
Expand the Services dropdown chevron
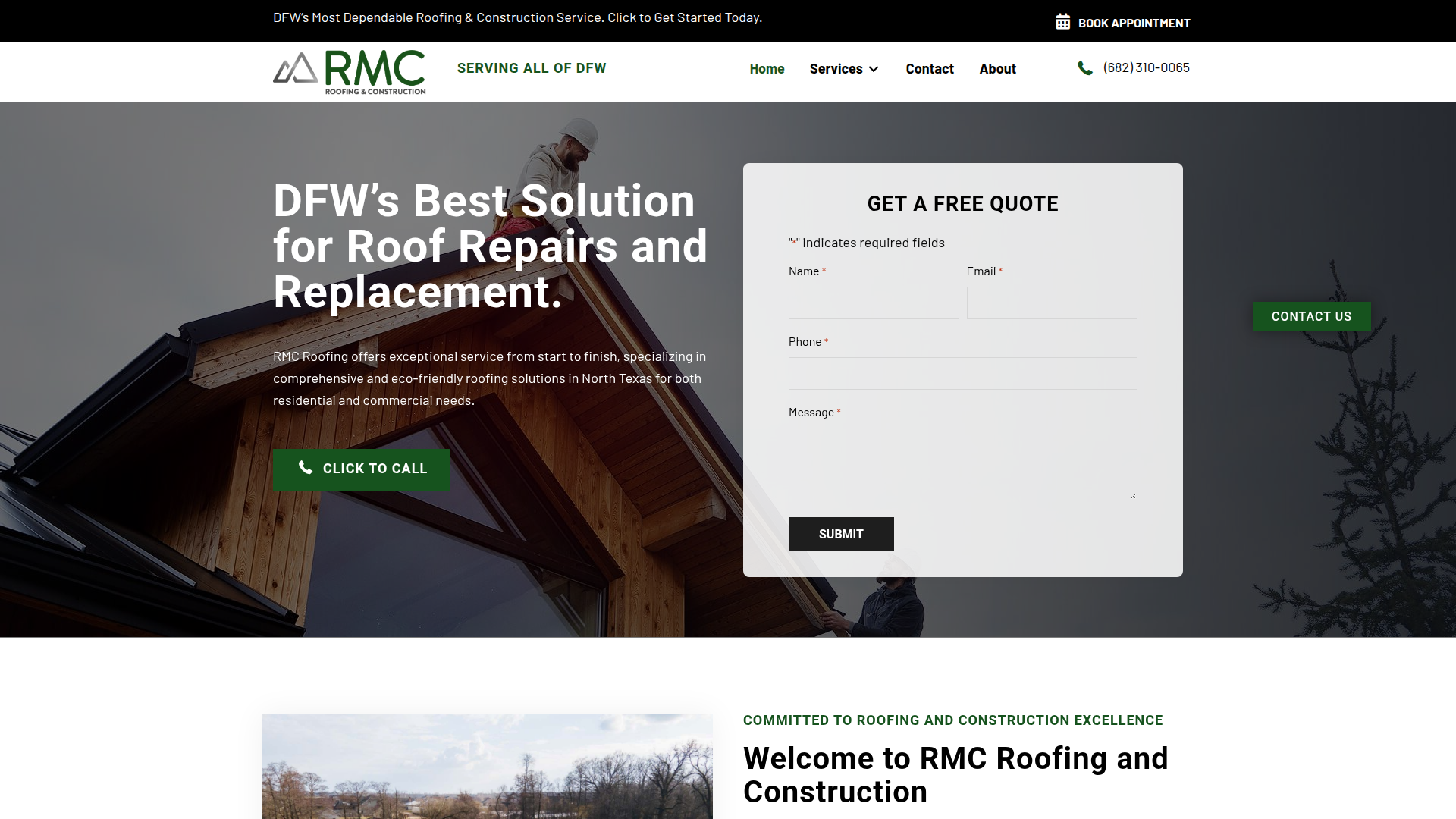(874, 69)
